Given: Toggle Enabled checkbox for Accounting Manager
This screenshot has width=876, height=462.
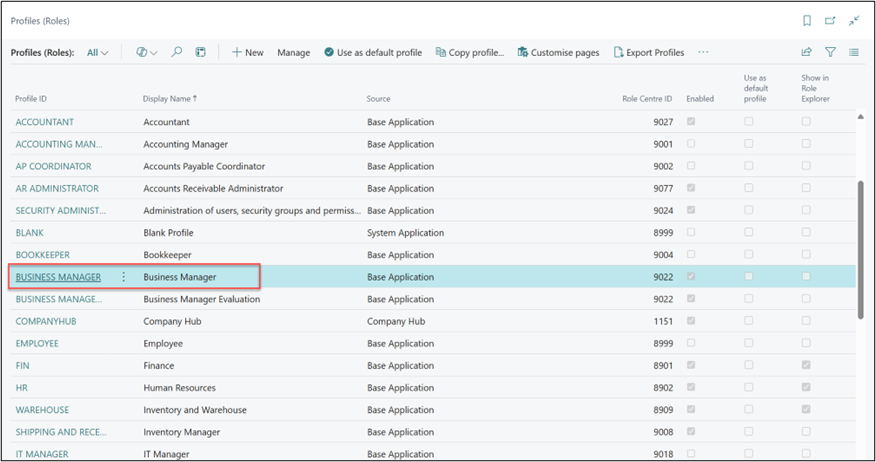Looking at the screenshot, I should (x=691, y=144).
